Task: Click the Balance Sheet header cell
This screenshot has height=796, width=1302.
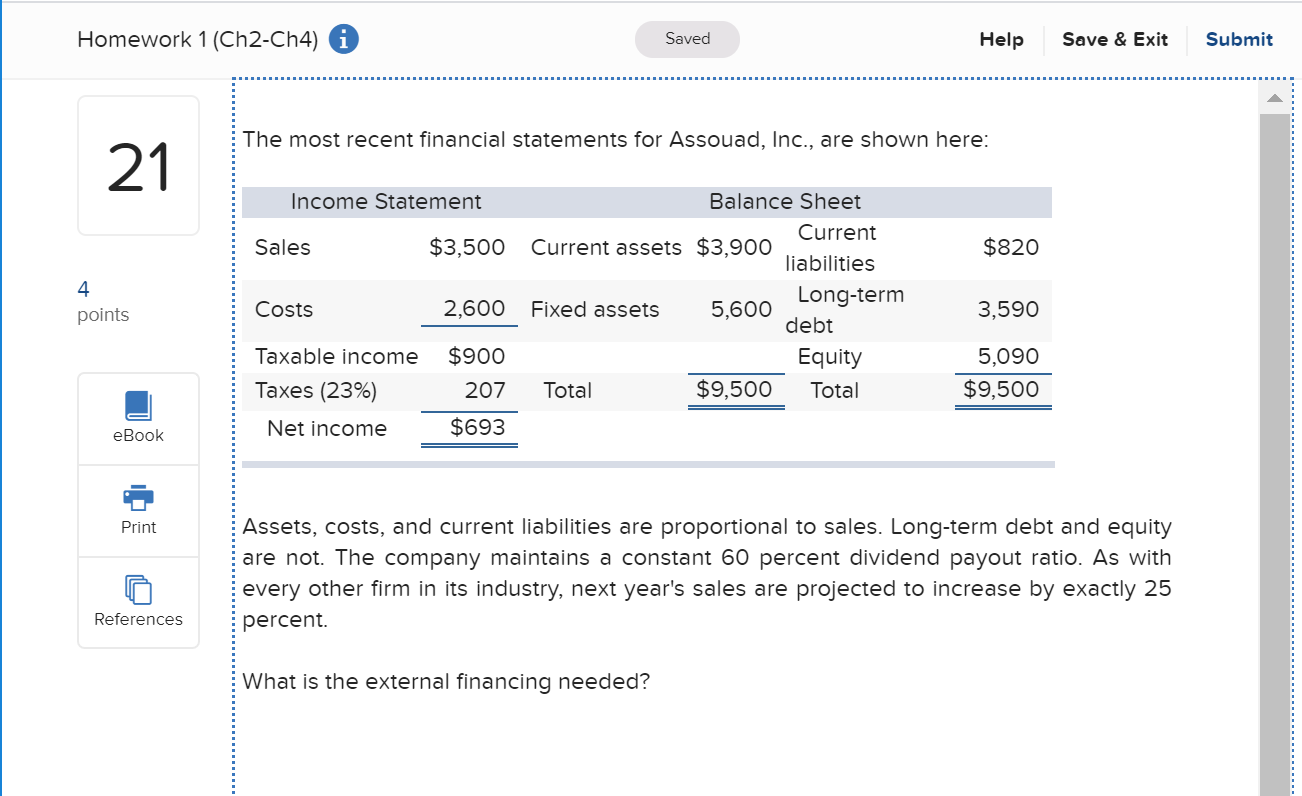Action: 785,201
